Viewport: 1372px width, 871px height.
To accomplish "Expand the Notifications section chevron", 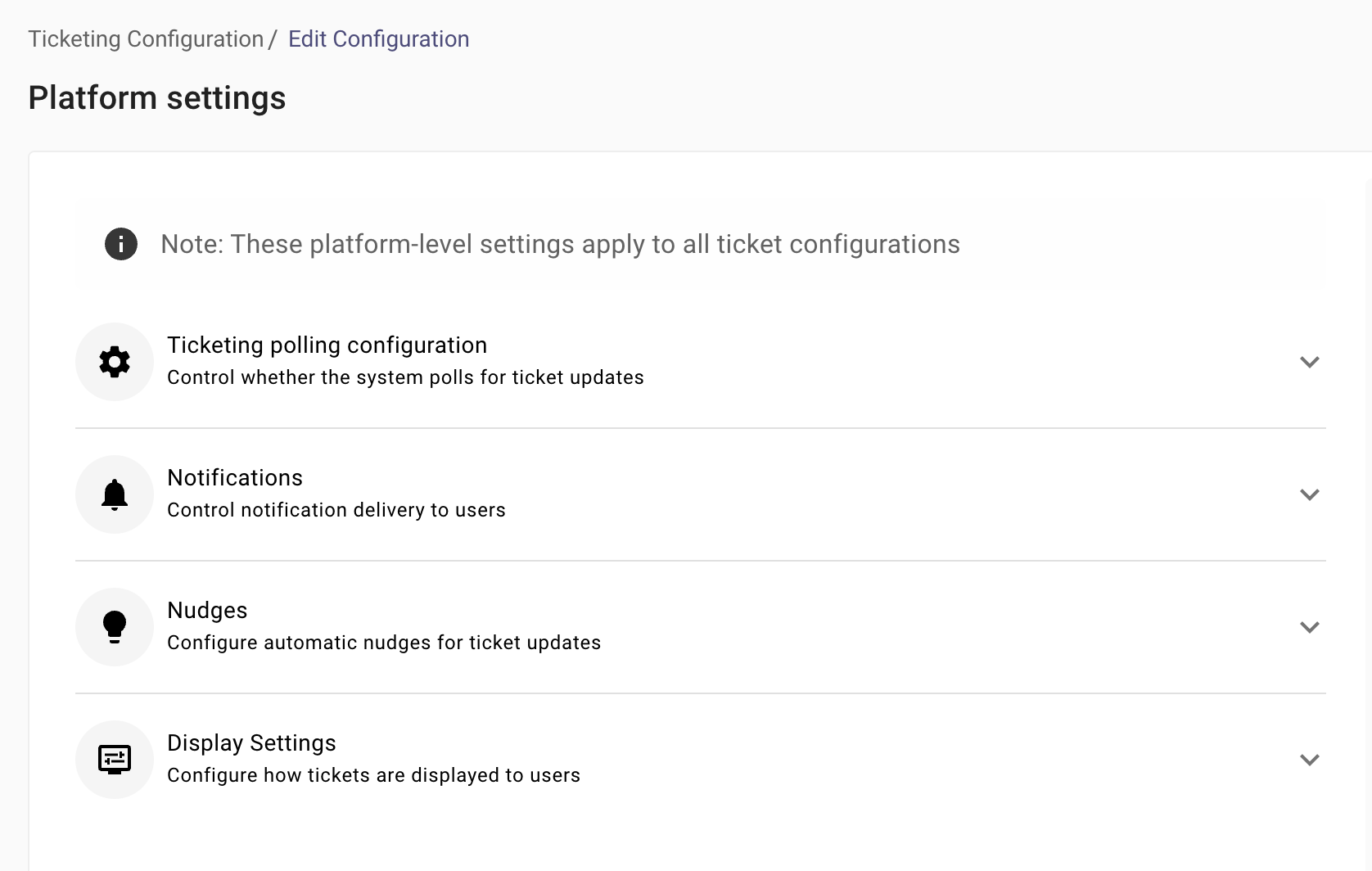I will coord(1310,494).
